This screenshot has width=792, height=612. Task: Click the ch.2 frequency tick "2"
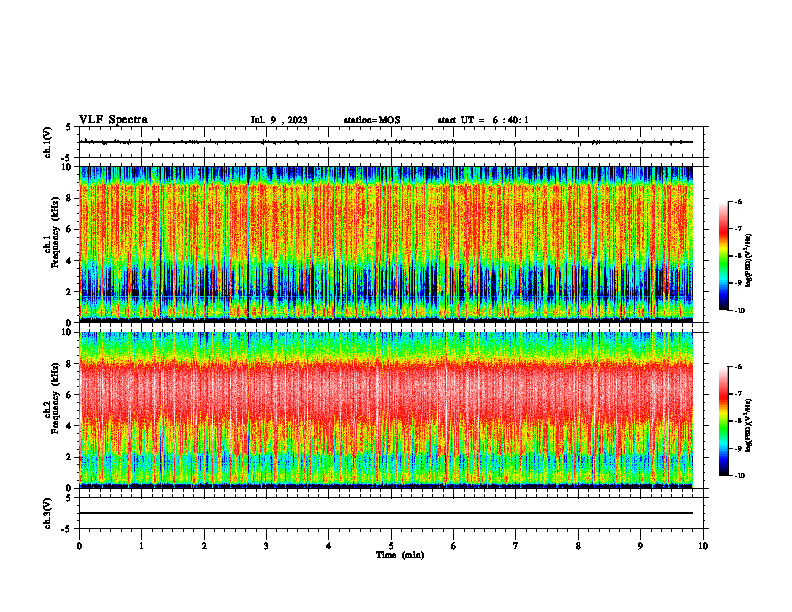tap(69, 457)
